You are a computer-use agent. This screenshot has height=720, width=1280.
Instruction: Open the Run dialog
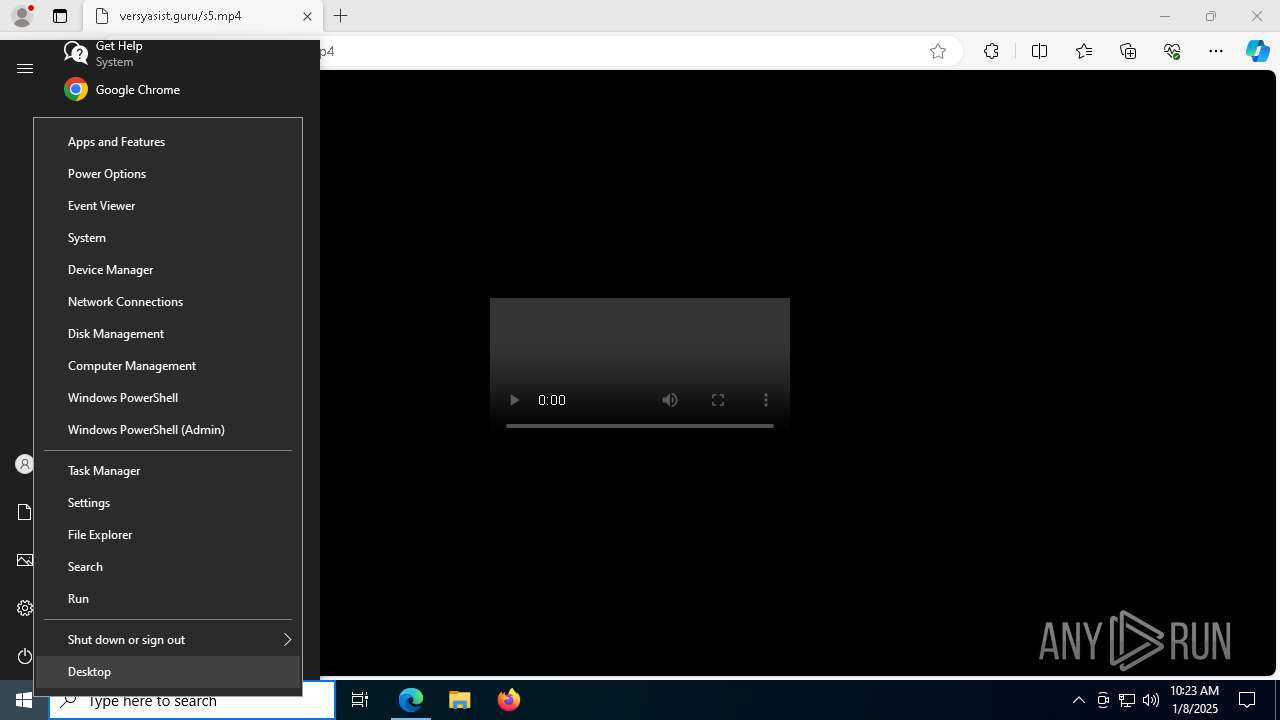coord(168,599)
